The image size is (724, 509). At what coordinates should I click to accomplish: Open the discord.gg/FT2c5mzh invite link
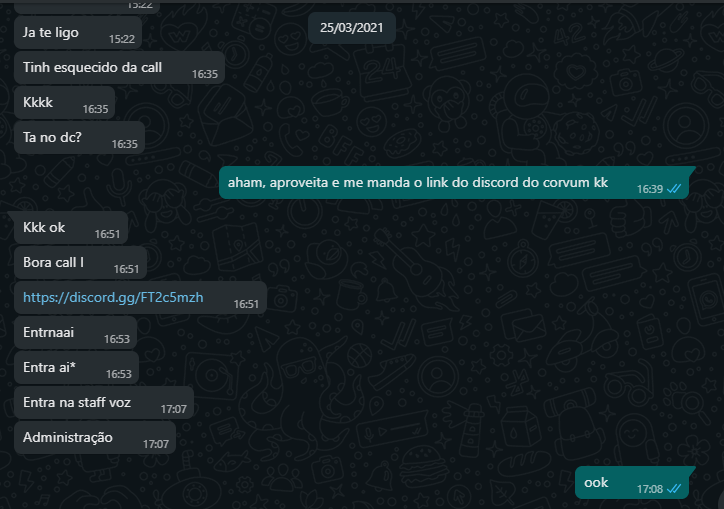(113, 297)
